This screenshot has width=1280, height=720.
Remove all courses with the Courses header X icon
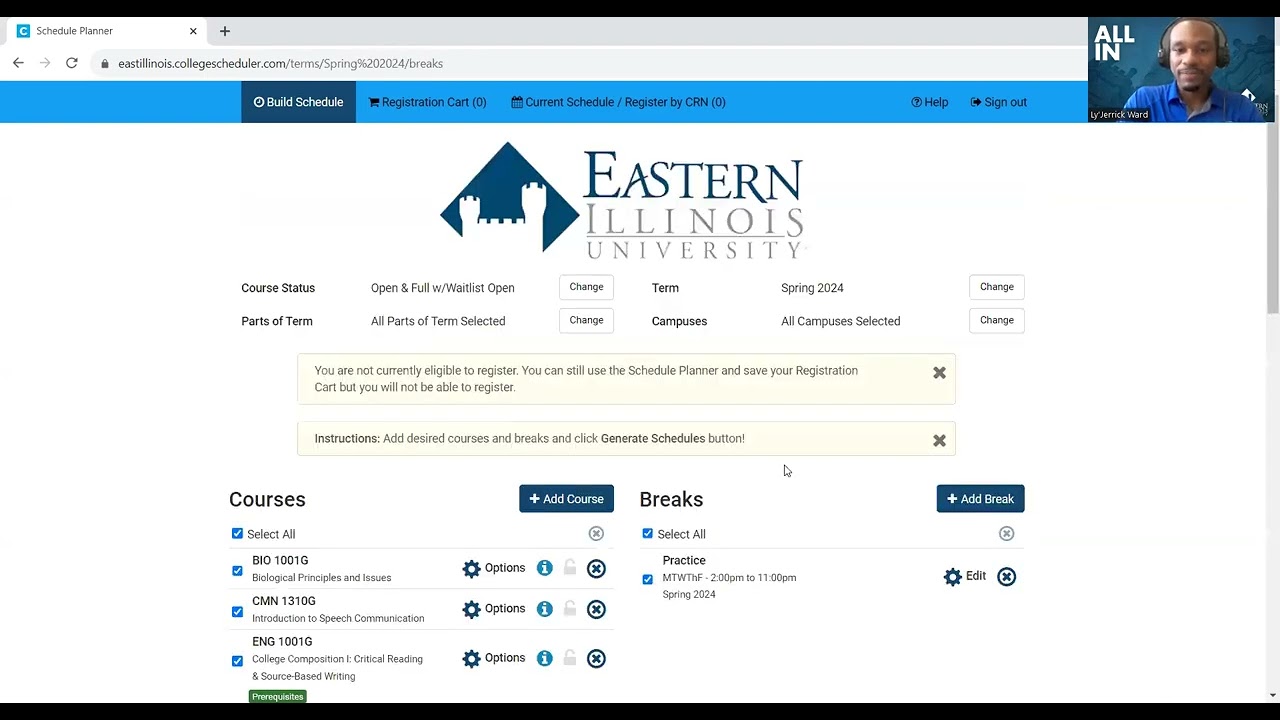596,534
